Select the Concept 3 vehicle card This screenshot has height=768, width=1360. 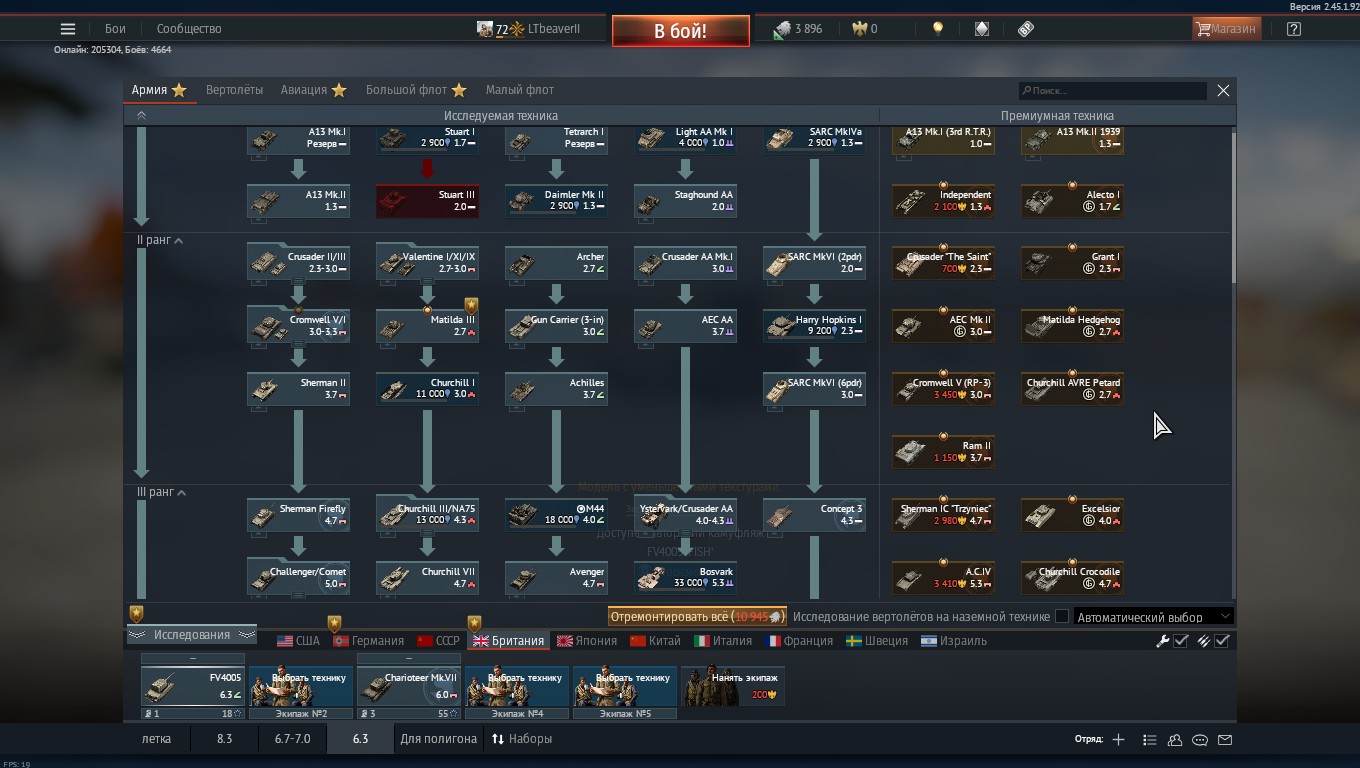(x=814, y=515)
